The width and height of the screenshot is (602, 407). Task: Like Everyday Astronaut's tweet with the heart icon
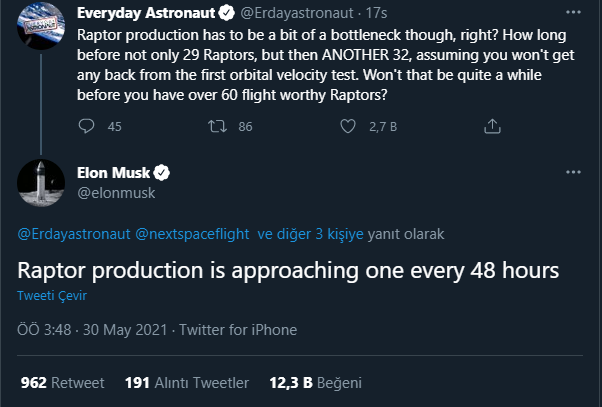(348, 126)
